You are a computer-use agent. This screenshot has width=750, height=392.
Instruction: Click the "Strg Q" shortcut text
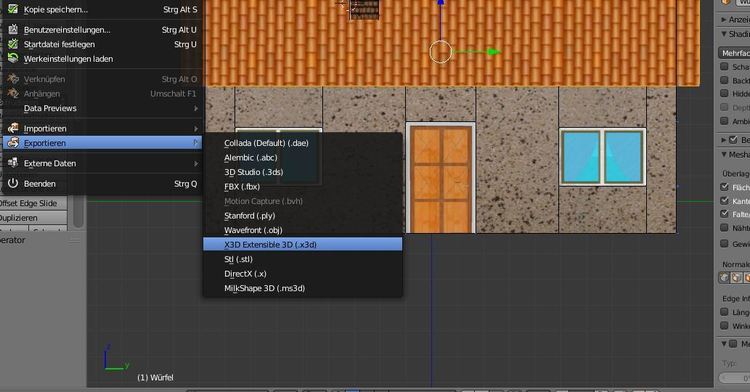(x=186, y=184)
